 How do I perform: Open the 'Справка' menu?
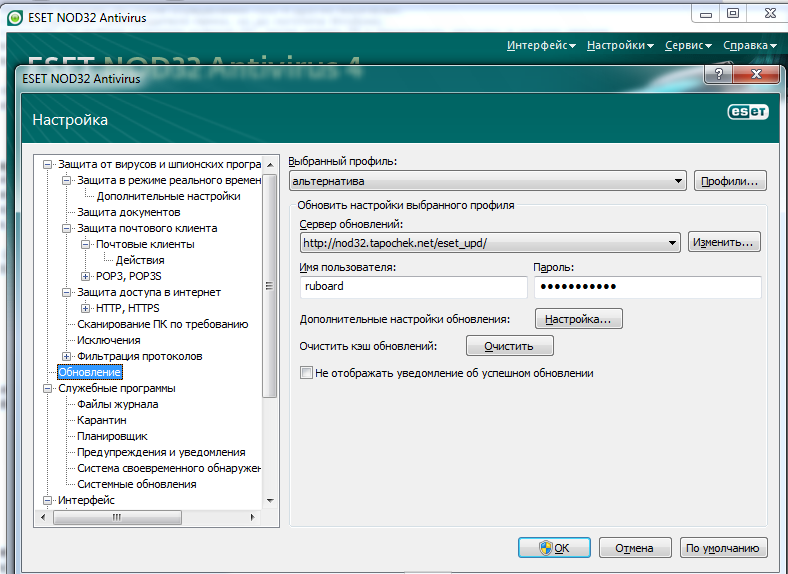[750, 45]
